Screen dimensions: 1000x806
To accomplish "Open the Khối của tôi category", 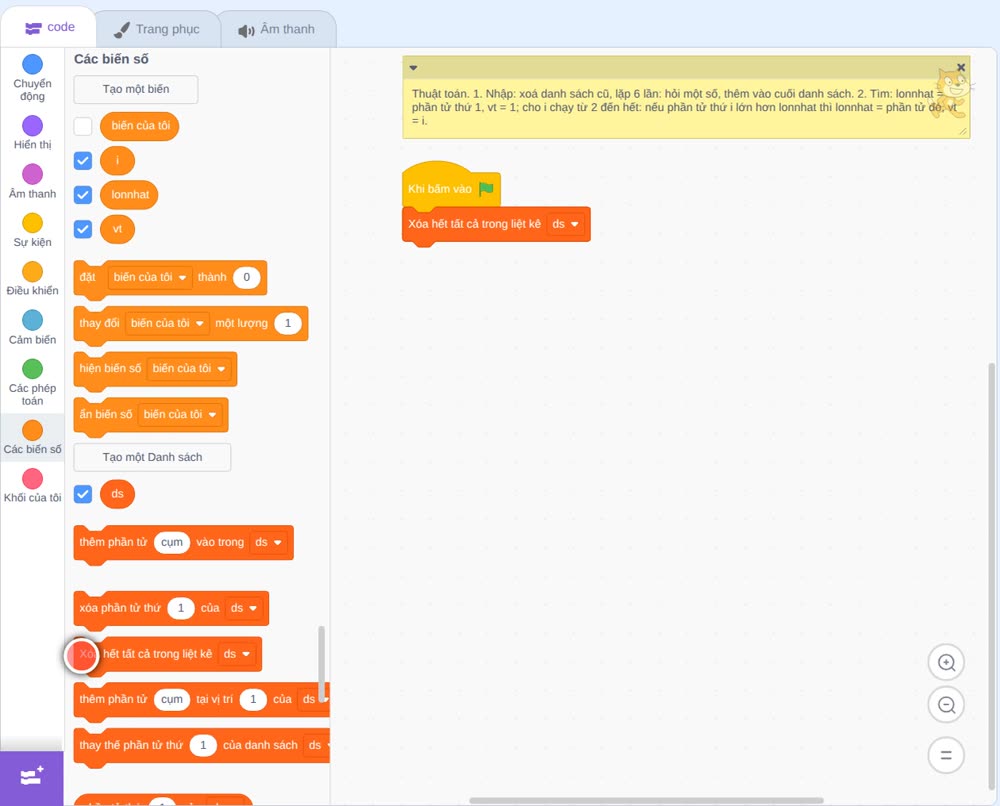I will point(32,486).
